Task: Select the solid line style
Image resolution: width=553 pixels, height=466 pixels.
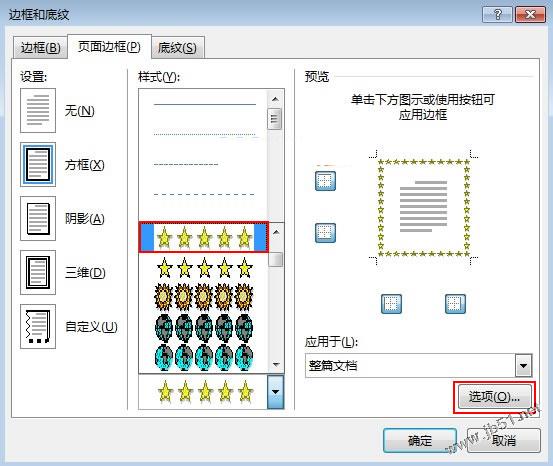Action: (205, 104)
